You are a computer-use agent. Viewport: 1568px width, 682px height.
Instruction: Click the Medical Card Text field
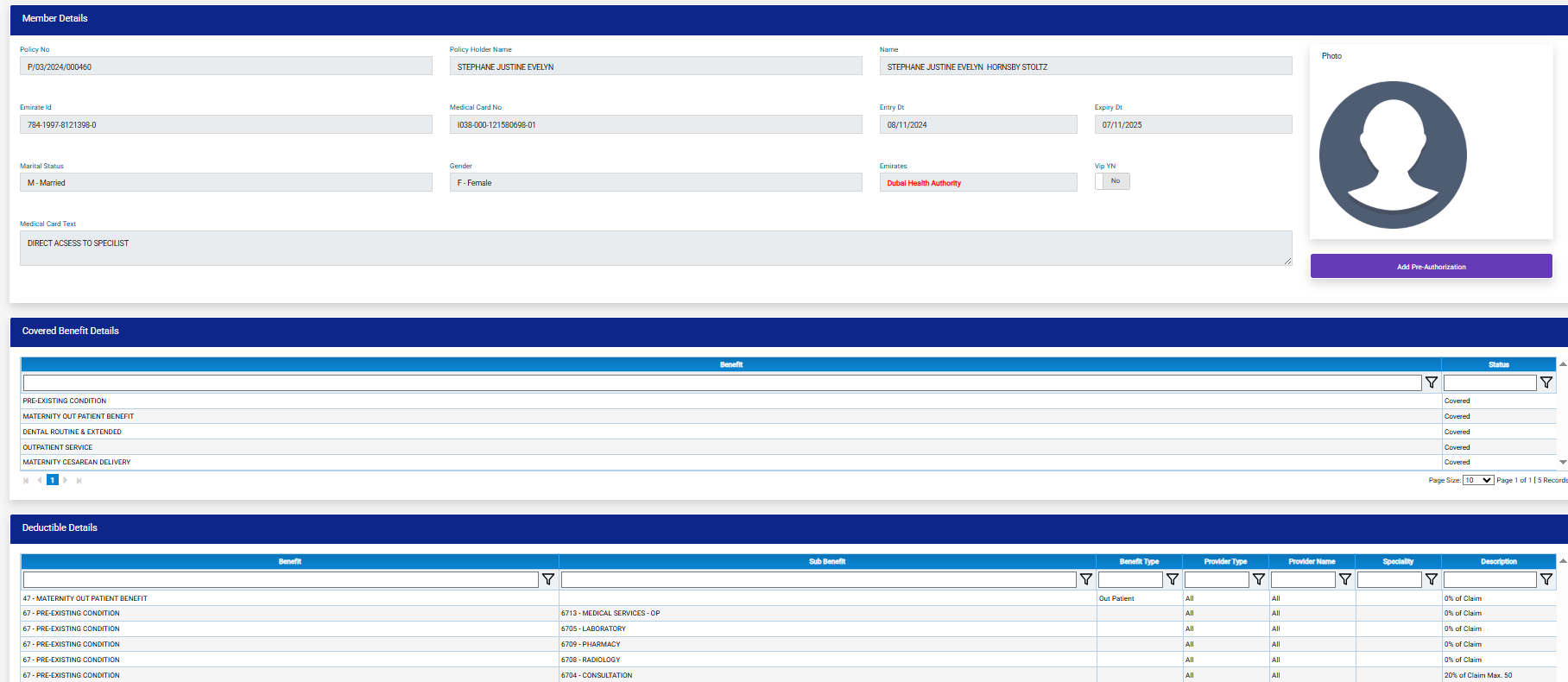[x=655, y=248]
